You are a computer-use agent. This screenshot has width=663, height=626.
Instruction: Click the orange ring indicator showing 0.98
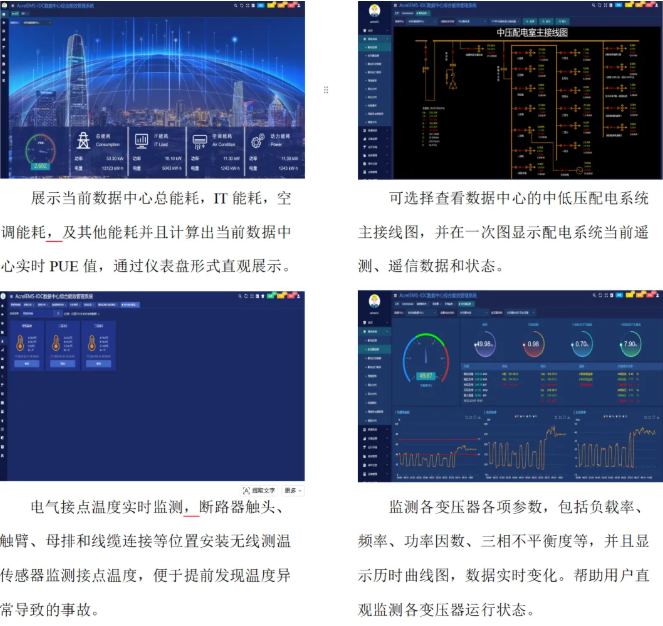click(533, 344)
